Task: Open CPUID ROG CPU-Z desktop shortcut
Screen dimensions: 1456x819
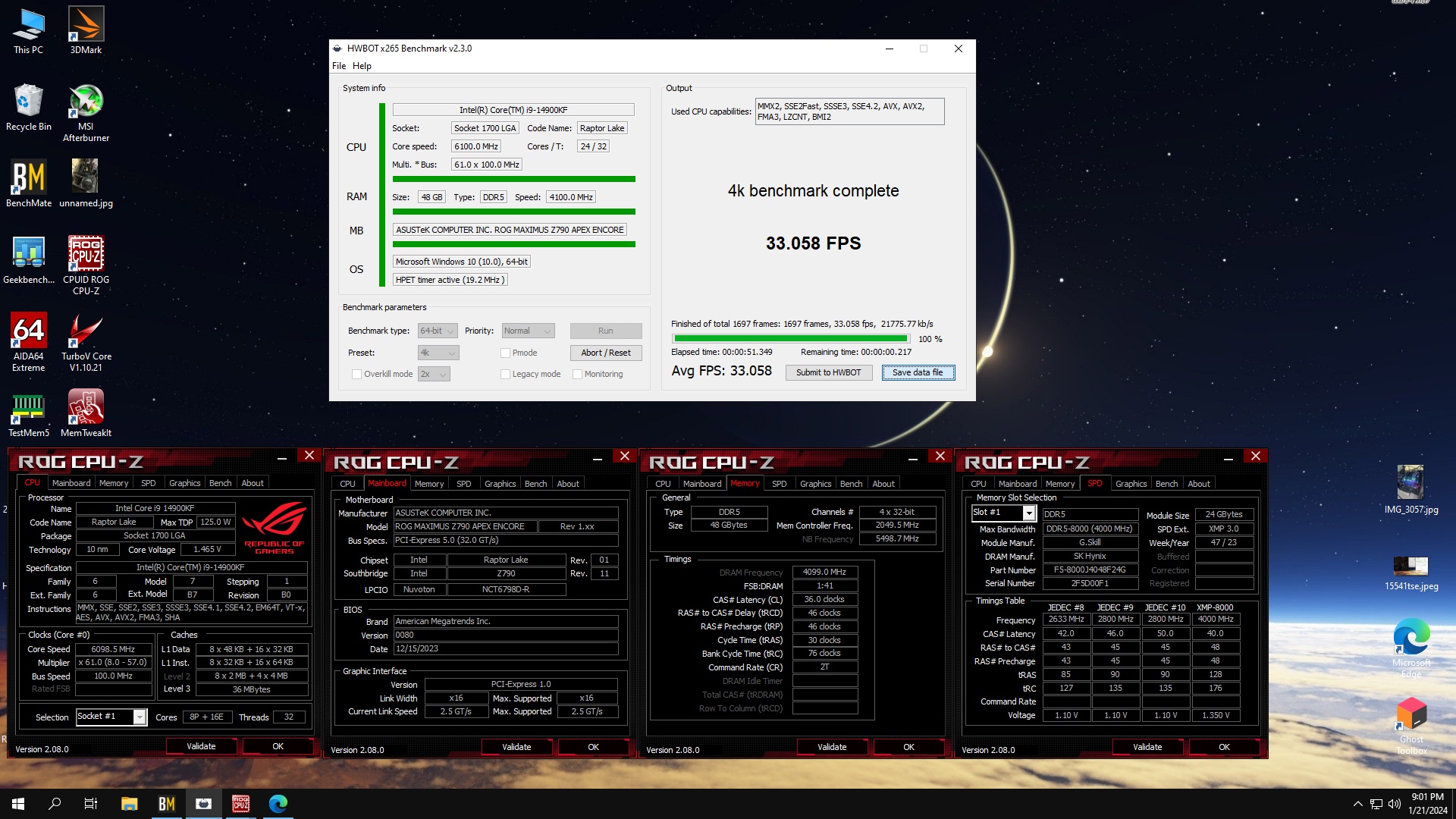Action: coord(86,265)
